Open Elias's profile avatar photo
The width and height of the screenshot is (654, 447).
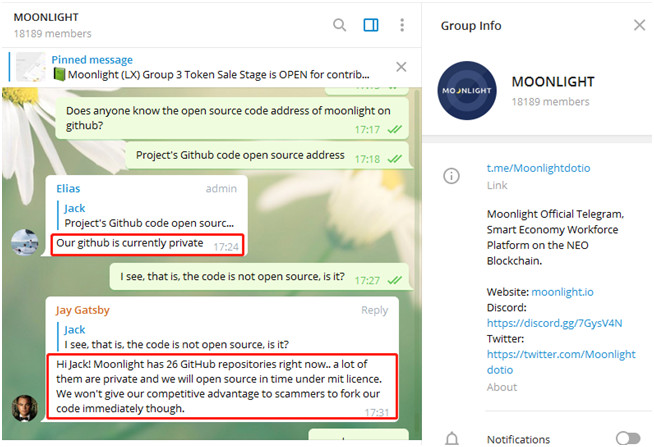[x=25, y=242]
